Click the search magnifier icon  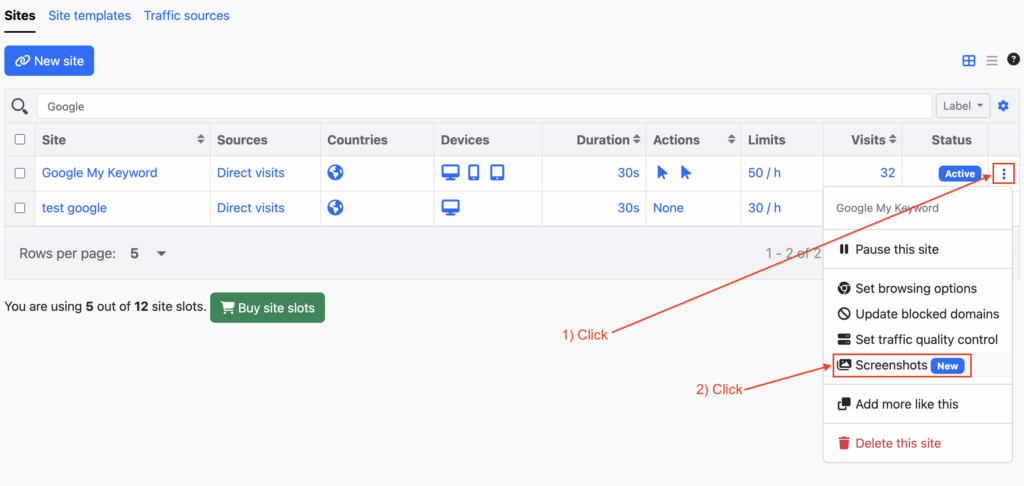[20, 106]
